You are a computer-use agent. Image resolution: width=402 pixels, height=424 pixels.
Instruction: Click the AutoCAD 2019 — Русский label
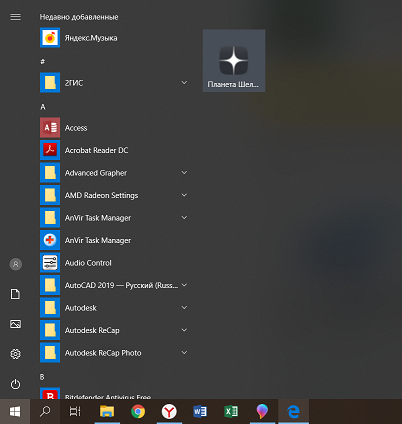click(121, 285)
